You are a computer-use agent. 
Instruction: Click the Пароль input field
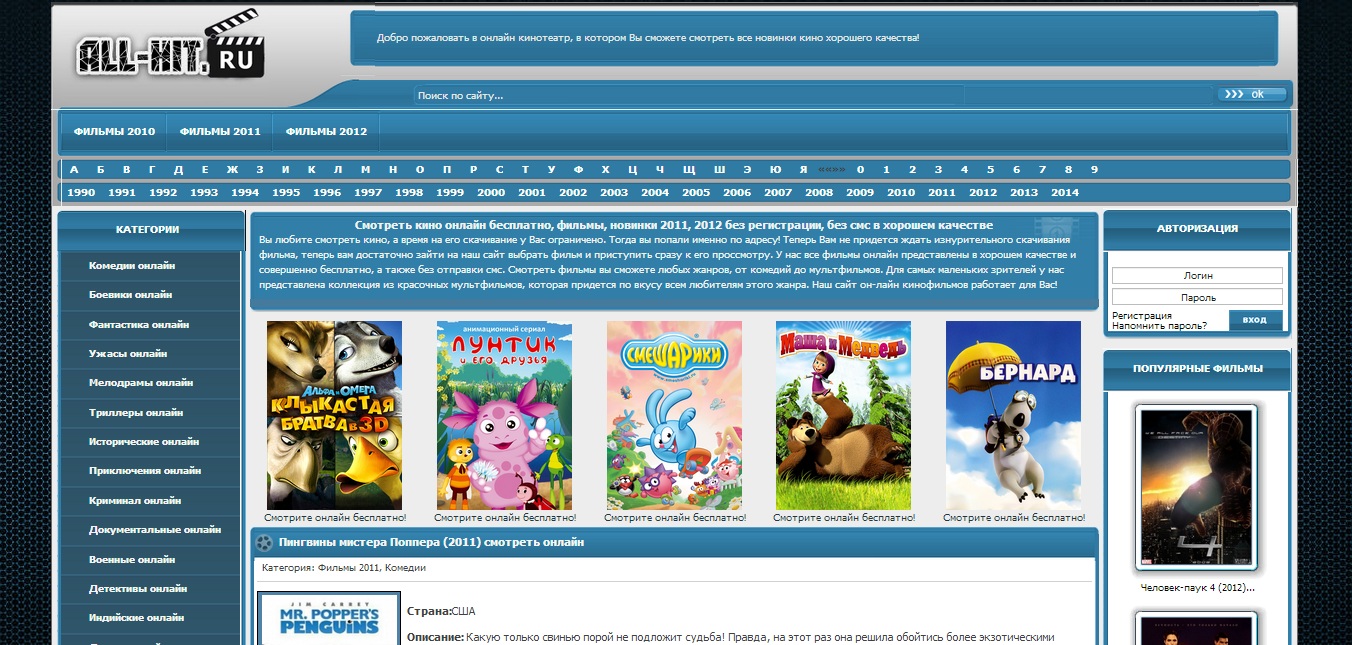1197,297
